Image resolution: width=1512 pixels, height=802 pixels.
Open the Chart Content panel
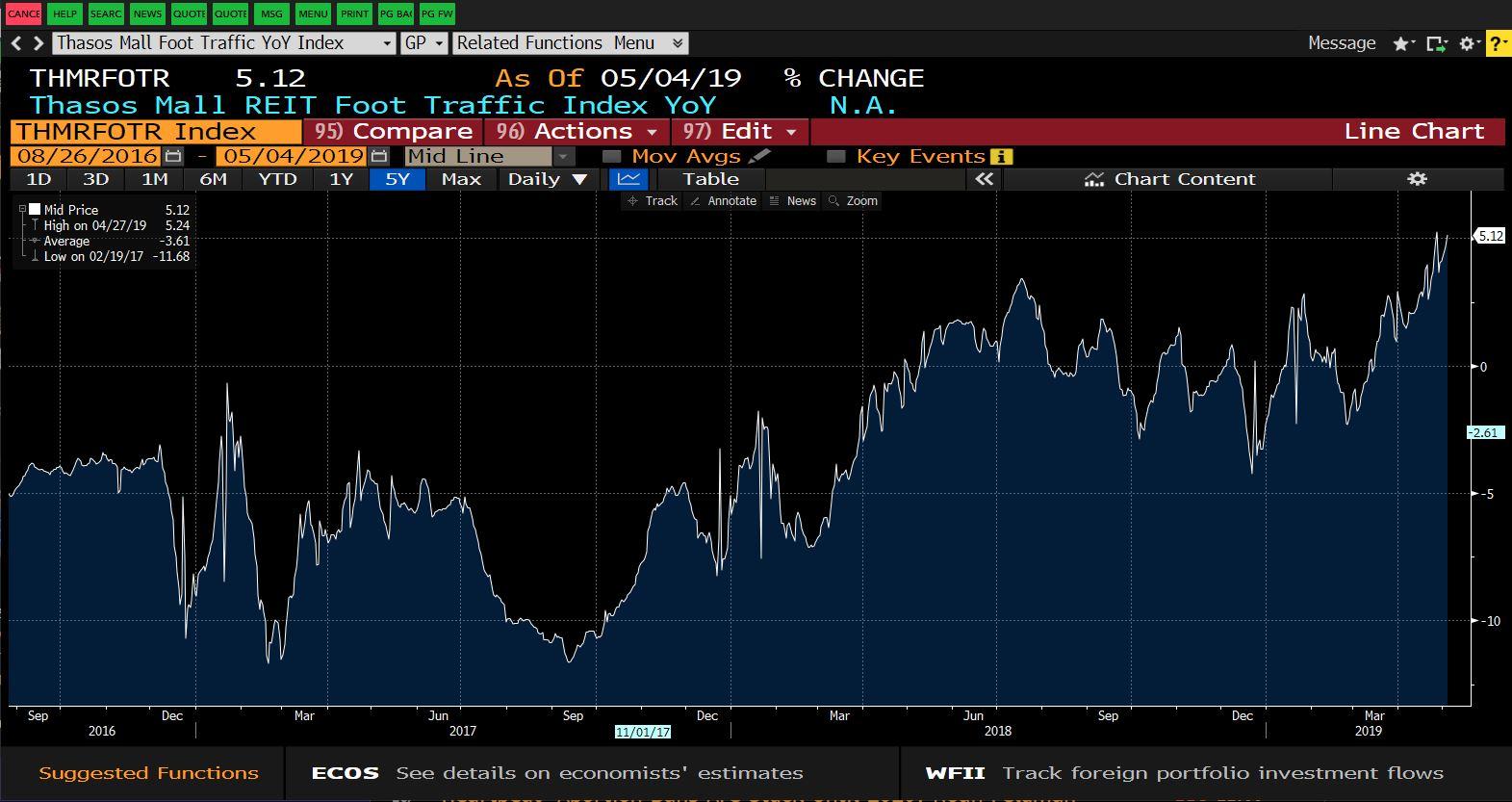[x=1168, y=179]
